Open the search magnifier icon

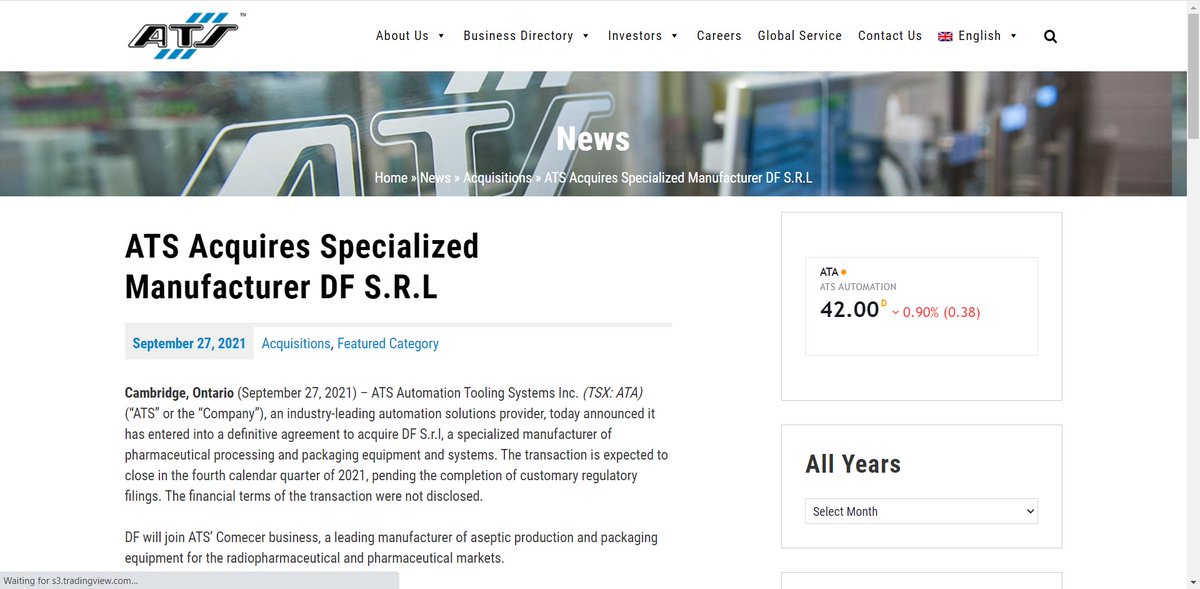click(x=1050, y=36)
